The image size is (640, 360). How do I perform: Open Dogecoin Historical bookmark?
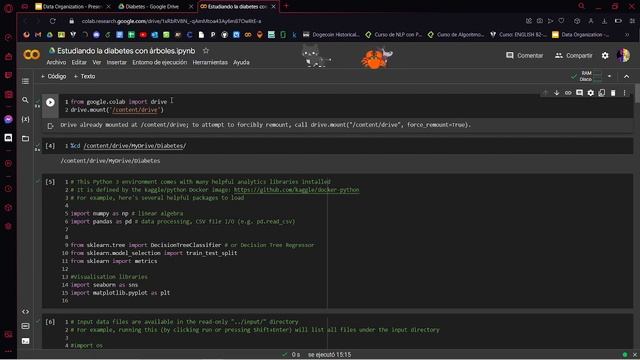(332, 35)
